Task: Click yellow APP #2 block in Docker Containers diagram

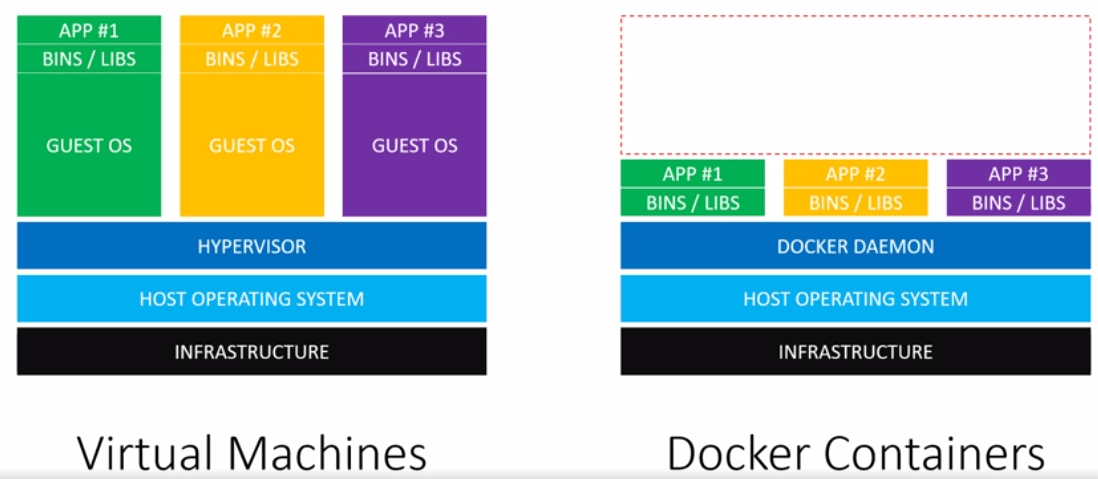Action: point(856,174)
